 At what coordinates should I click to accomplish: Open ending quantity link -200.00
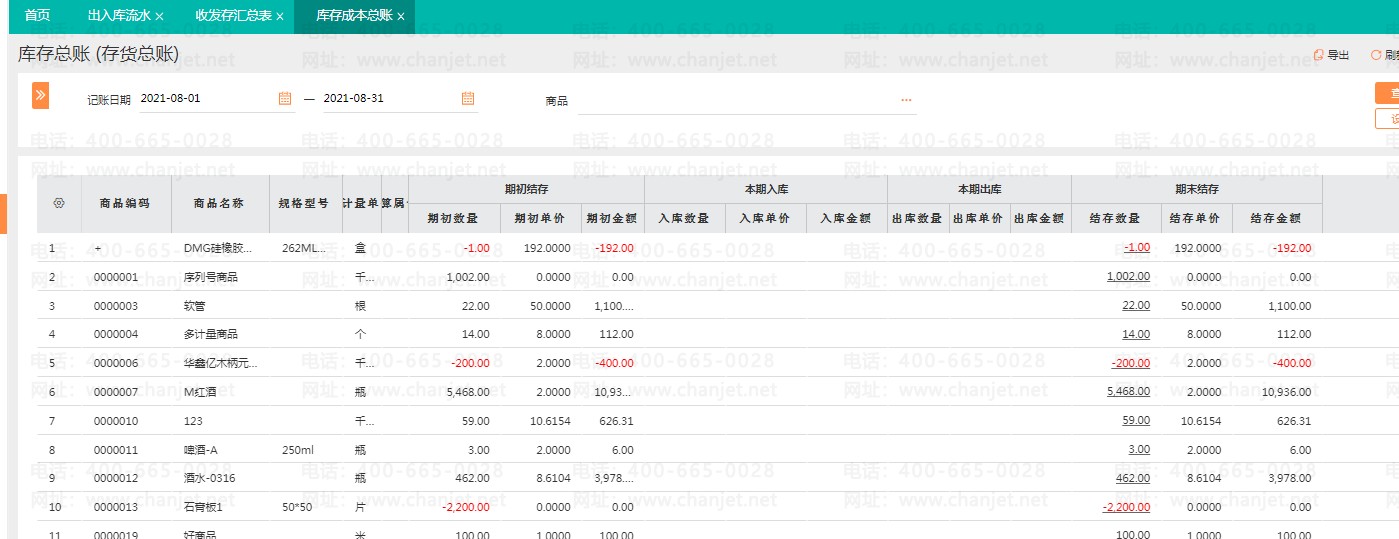click(1131, 363)
